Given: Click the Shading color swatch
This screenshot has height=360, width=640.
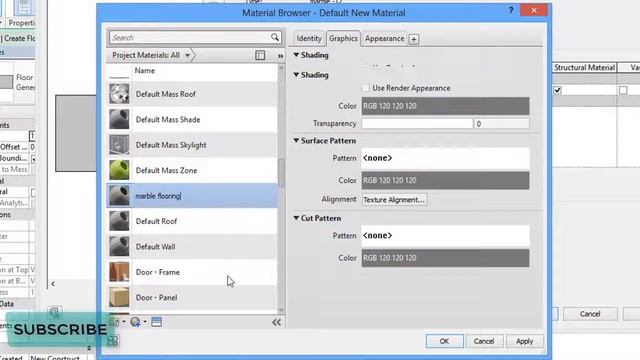Looking at the screenshot, I should [445, 106].
